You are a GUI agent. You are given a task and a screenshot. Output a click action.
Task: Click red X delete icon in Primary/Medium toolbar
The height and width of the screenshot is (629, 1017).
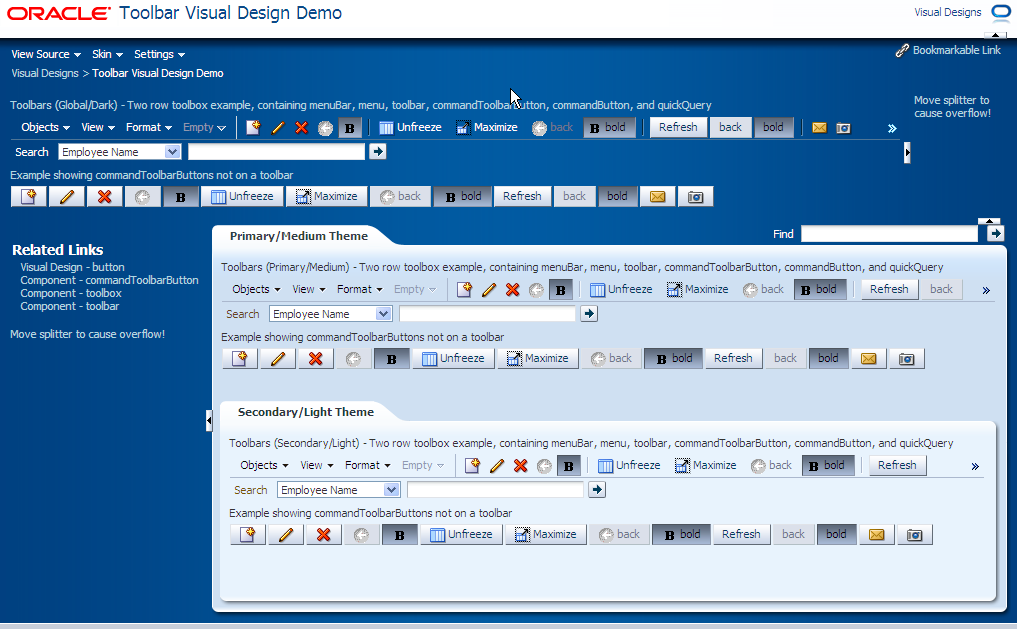[x=512, y=290]
